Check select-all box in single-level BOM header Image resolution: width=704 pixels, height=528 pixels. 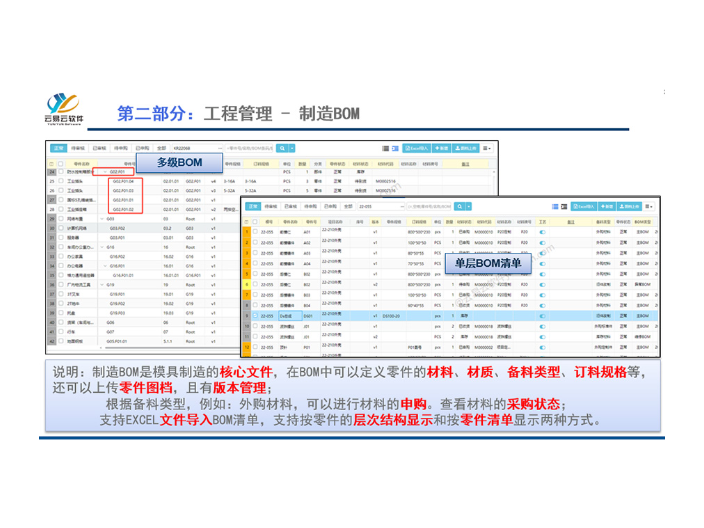point(255,222)
